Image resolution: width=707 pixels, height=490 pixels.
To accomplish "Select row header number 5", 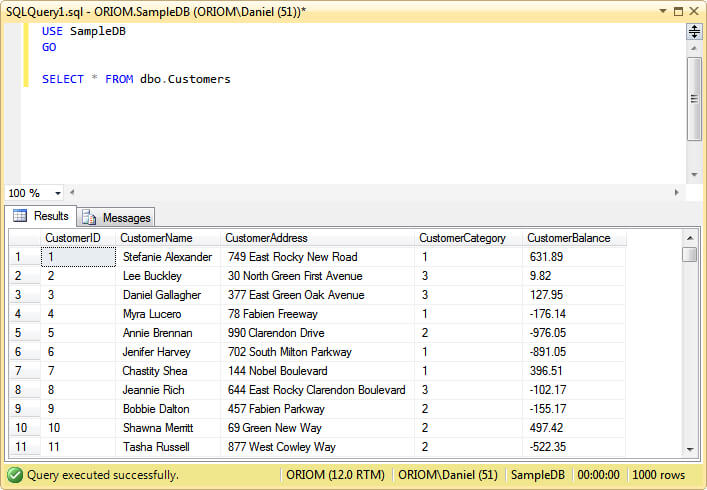I will (17, 333).
